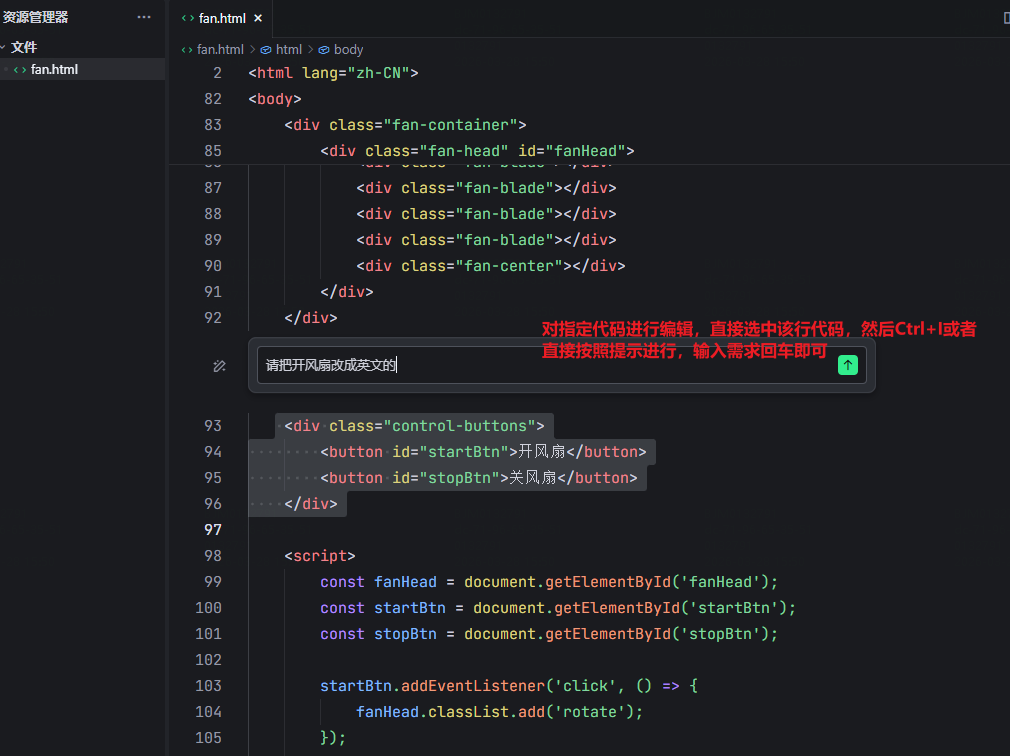Click the body icon in breadcrumb
The height and width of the screenshot is (756, 1010).
pyautogui.click(x=323, y=50)
